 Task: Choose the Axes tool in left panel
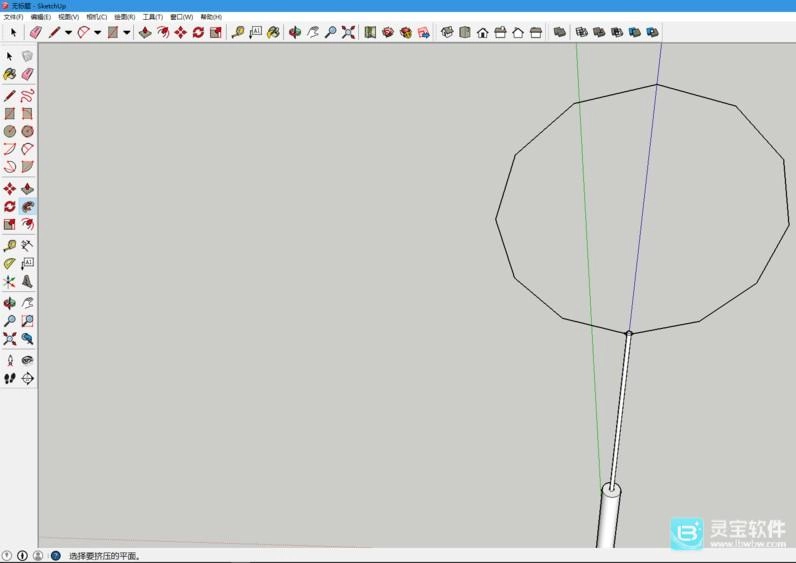click(x=10, y=282)
